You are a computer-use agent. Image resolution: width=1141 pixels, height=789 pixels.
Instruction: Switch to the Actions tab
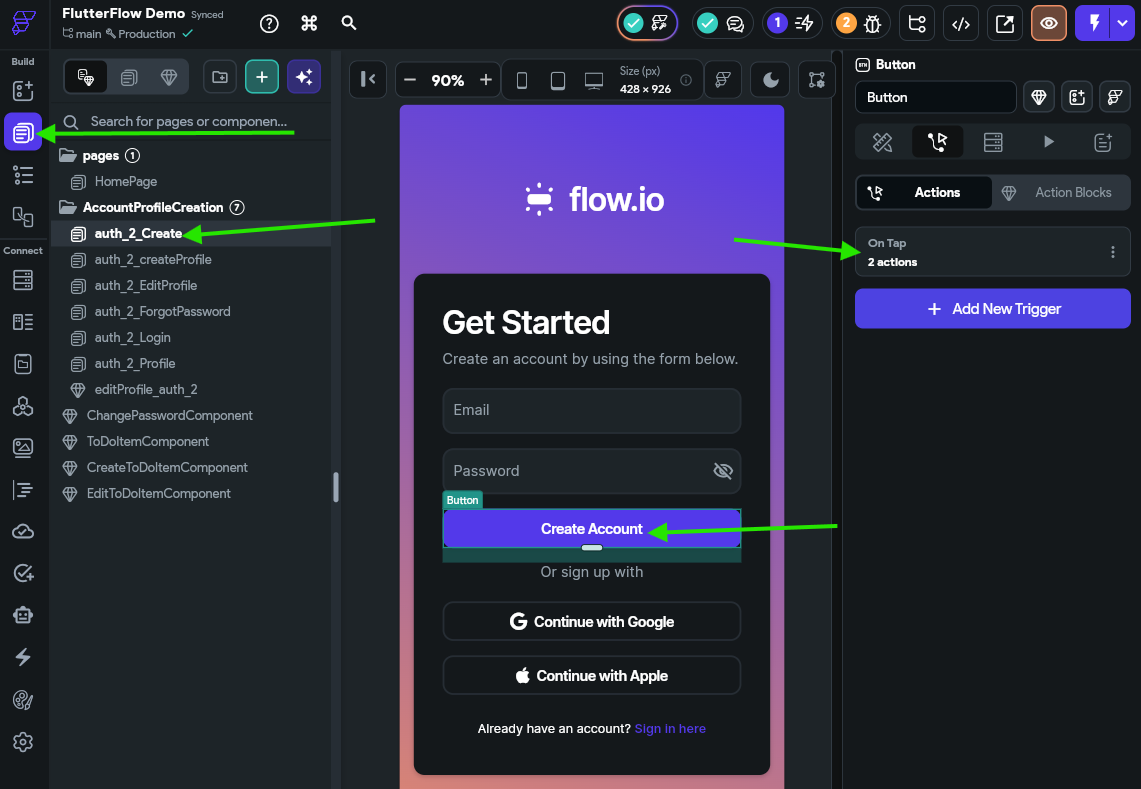[924, 192]
